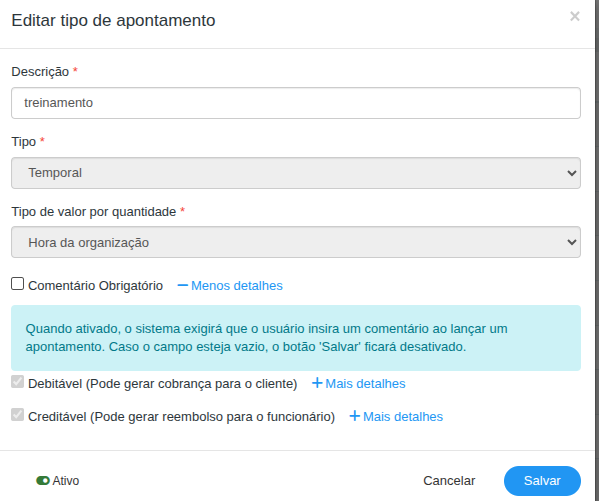Click the minus icon beside Menos detalhes
The width and height of the screenshot is (599, 501).
(183, 285)
